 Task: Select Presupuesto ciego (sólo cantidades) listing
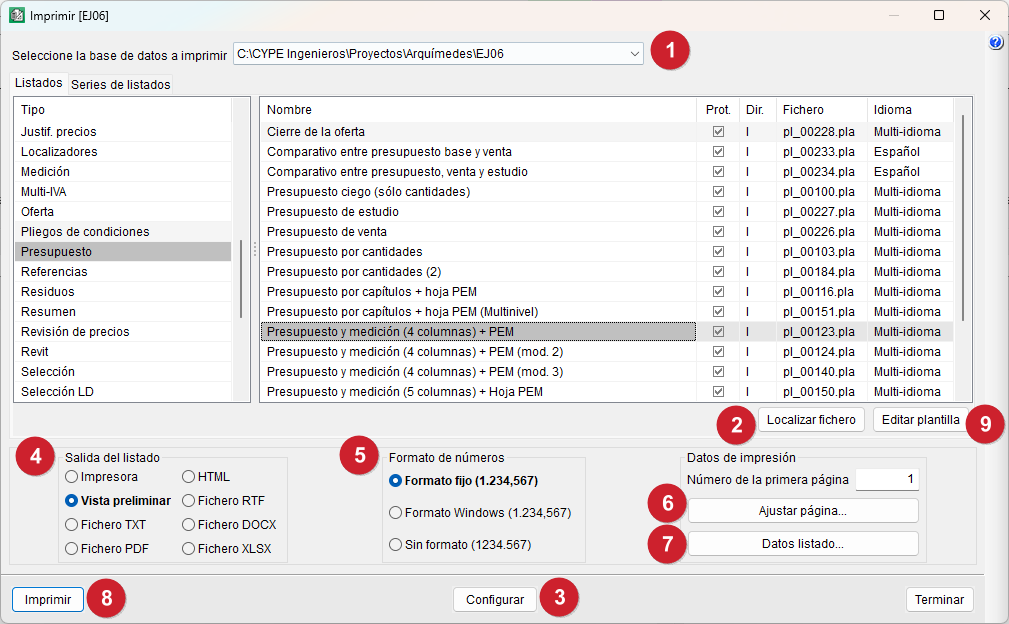click(478, 192)
